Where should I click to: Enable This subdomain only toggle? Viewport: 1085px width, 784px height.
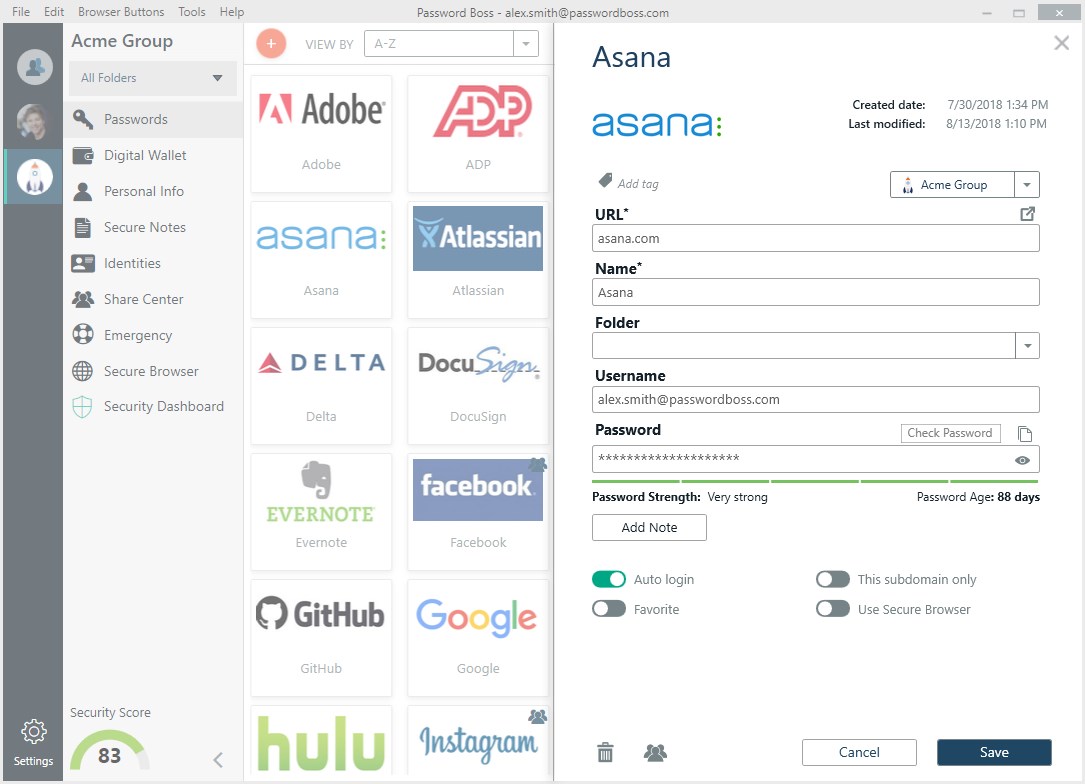tap(832, 579)
